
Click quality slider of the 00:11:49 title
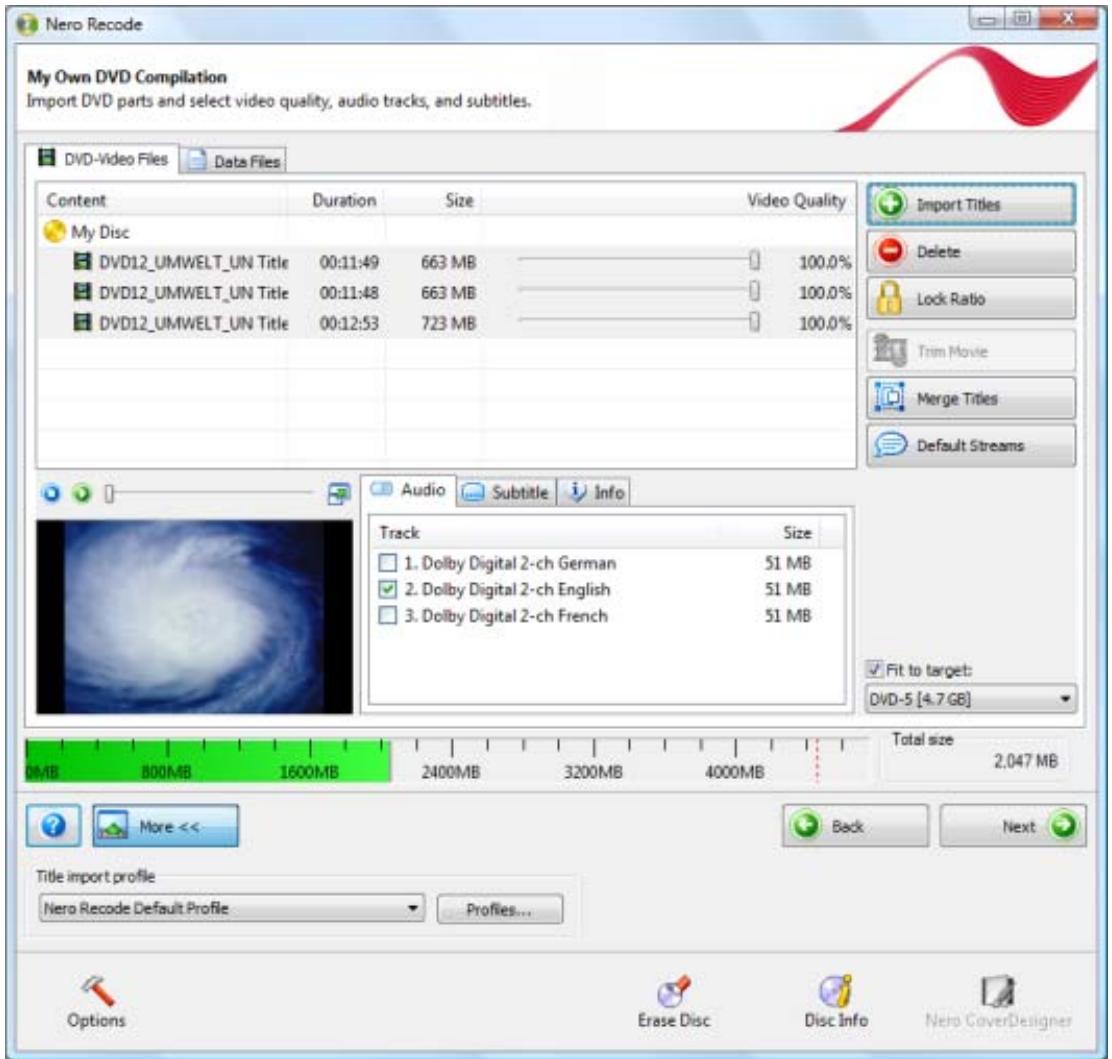coord(755,260)
